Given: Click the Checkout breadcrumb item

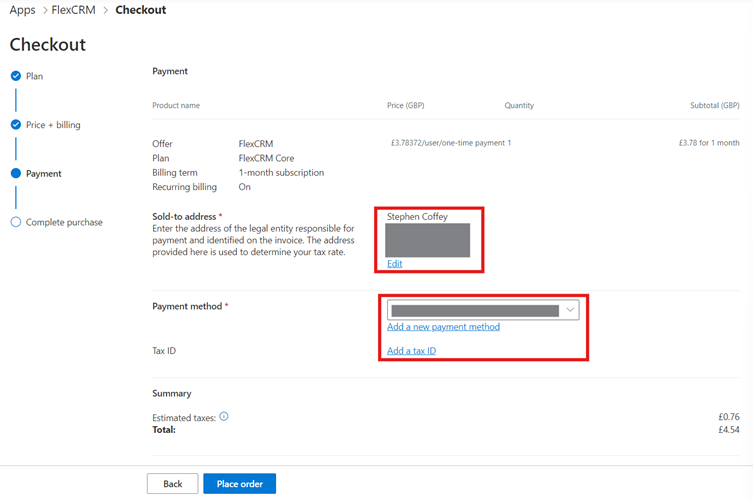Looking at the screenshot, I should coord(141,10).
